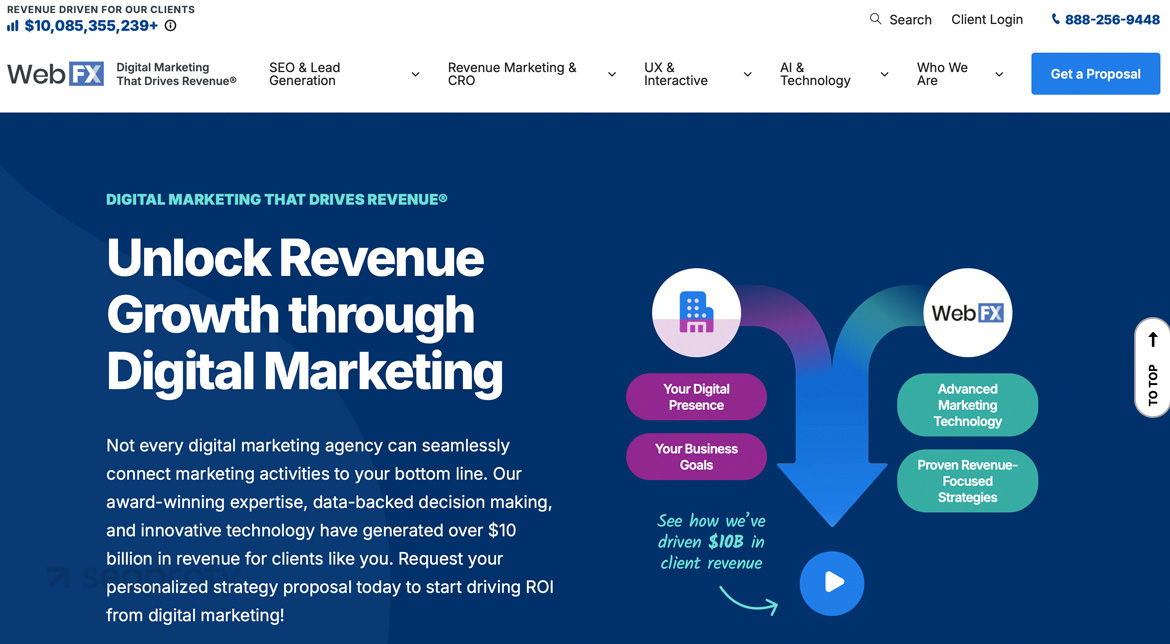The height and width of the screenshot is (644, 1170).
Task: Click the Revenue Driven For Our Clients label
Action: pos(101,9)
